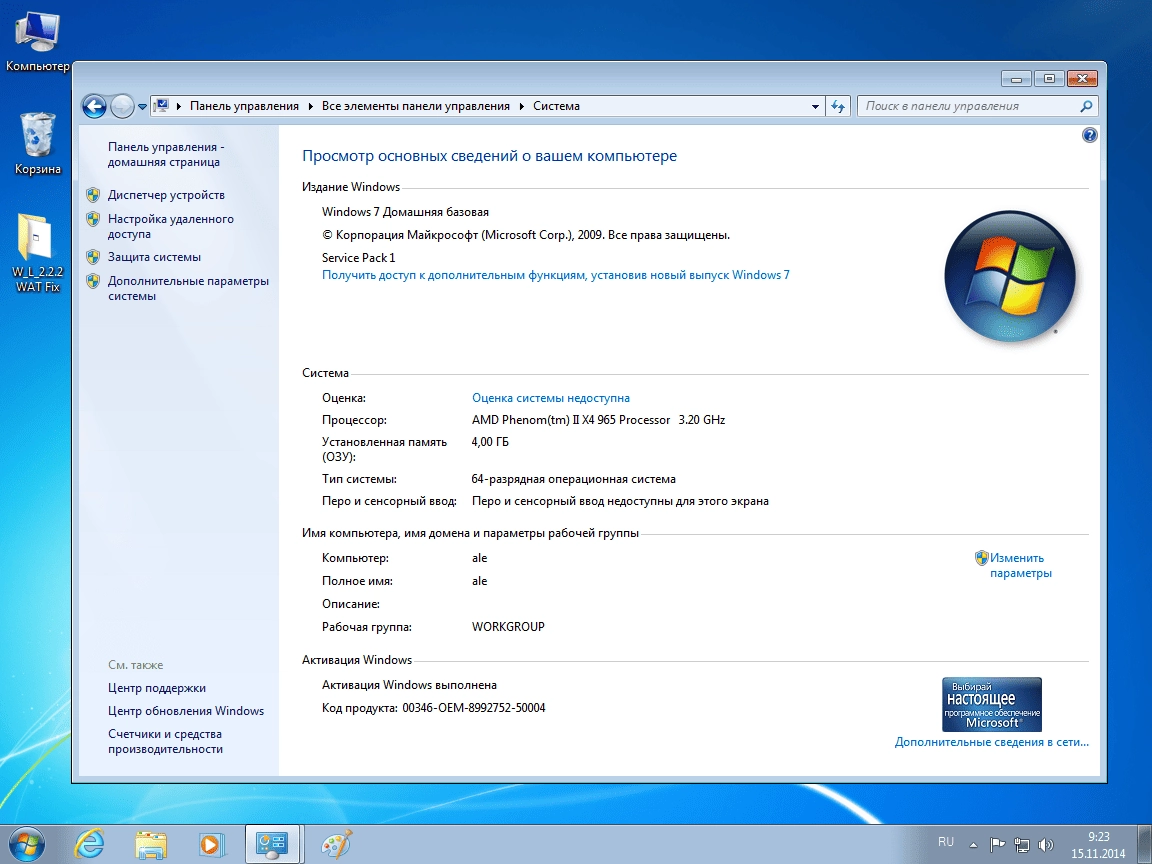Screen dimensions: 1152x864
Task: Expand the arrow after Панель управления
Action: pyautogui.click(x=310, y=106)
